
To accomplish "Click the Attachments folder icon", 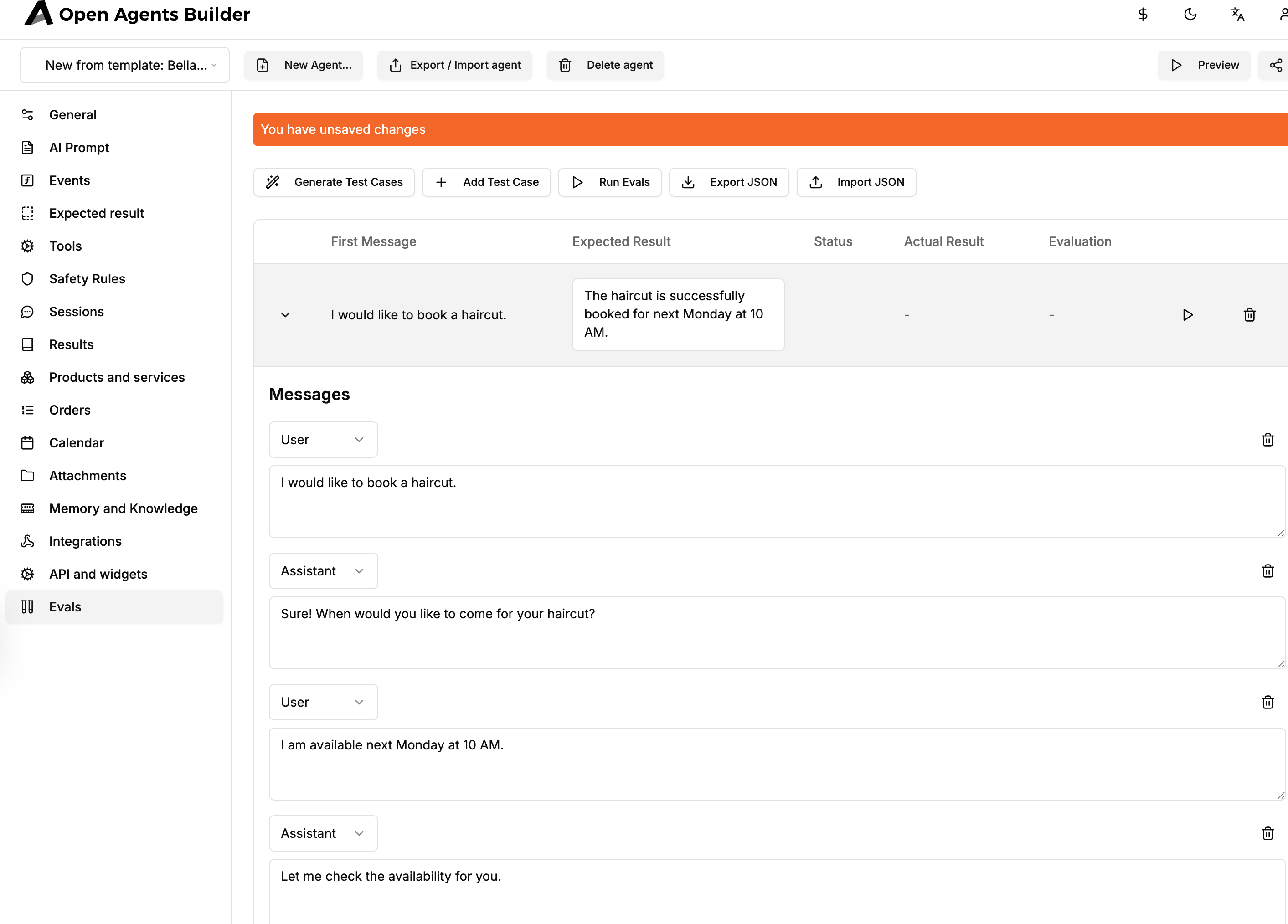I will point(27,476).
